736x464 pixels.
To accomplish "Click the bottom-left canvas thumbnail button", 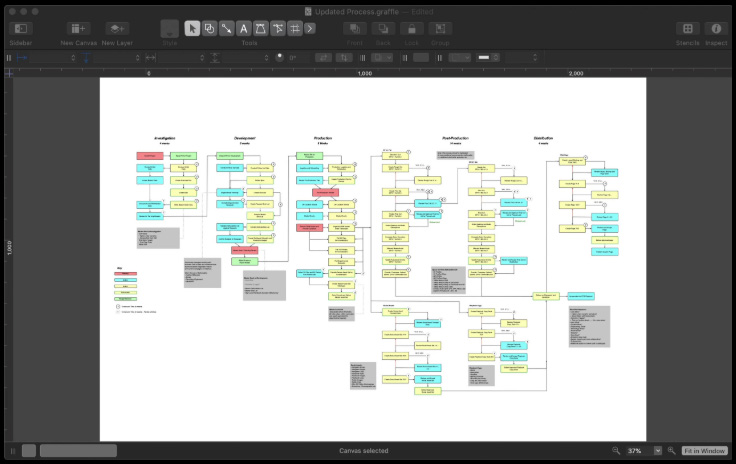I will point(29,451).
